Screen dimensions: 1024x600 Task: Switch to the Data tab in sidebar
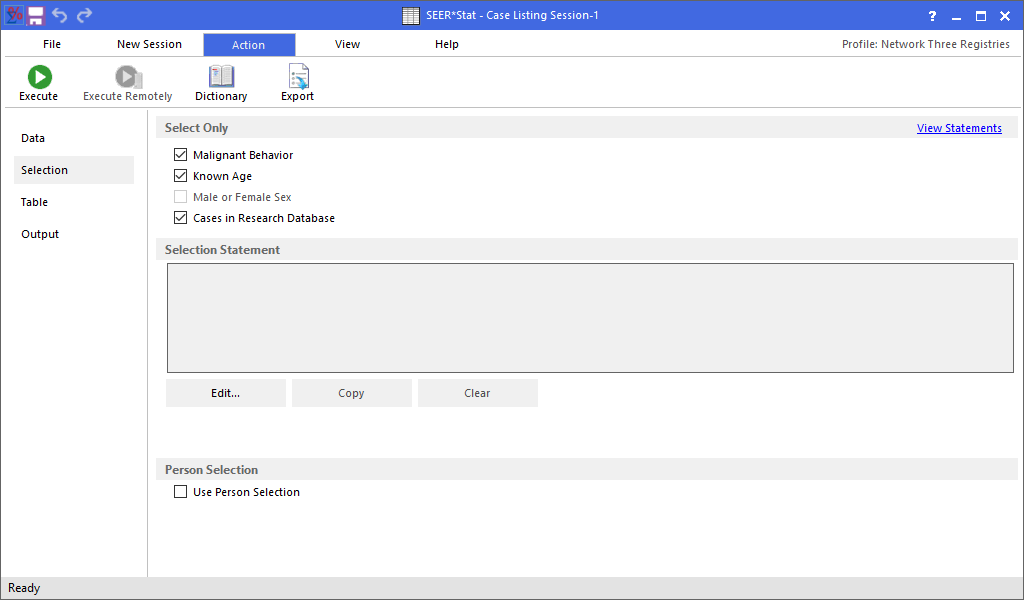click(x=33, y=138)
